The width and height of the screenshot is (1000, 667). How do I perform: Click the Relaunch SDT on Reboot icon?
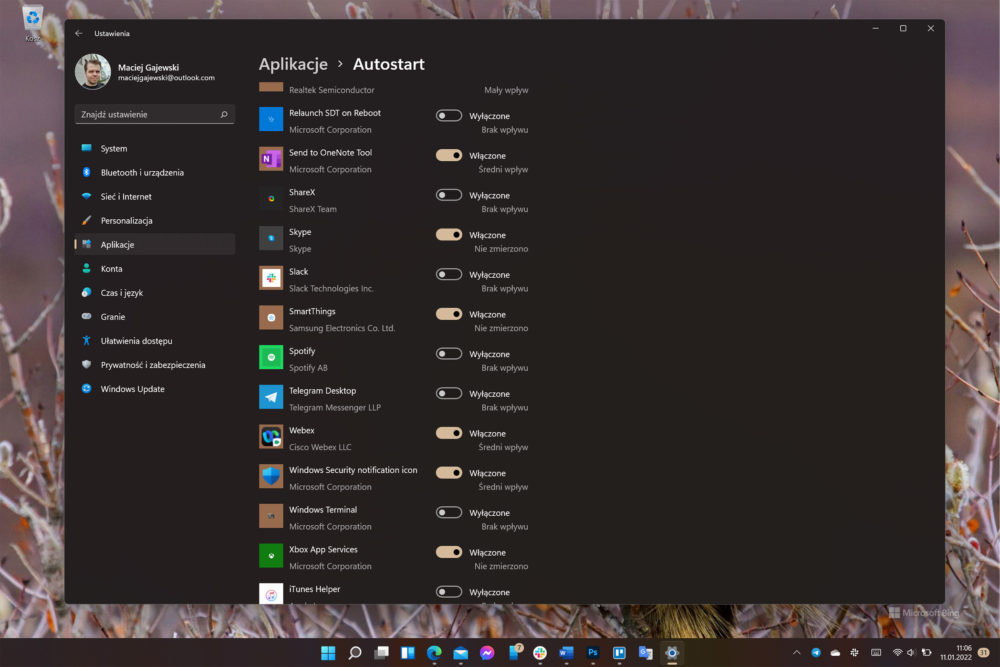coord(271,119)
